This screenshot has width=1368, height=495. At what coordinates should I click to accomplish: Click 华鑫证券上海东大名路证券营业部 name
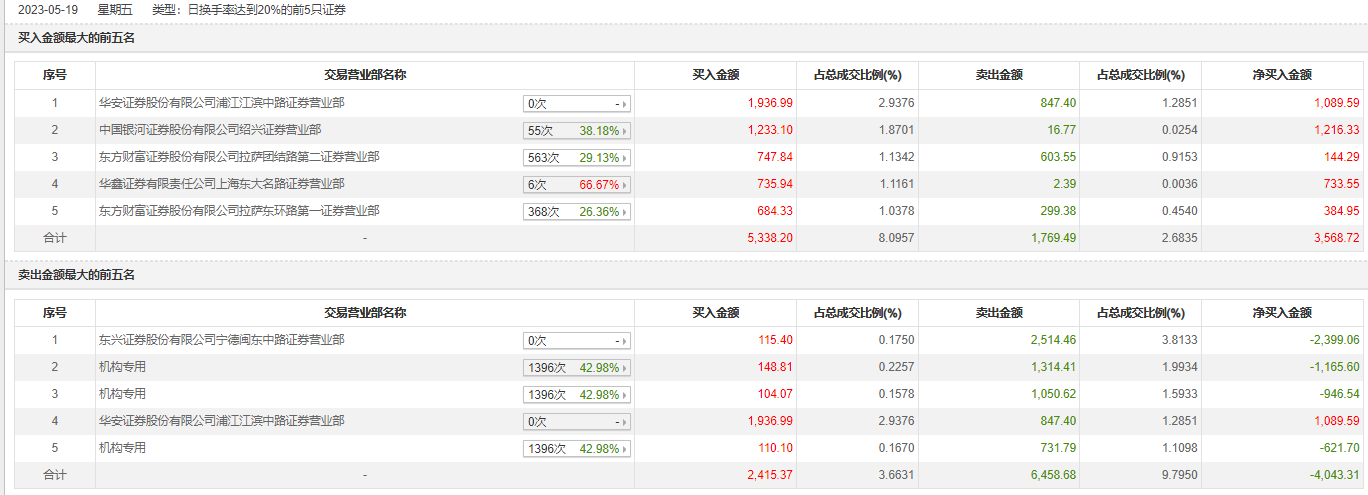coord(222,184)
